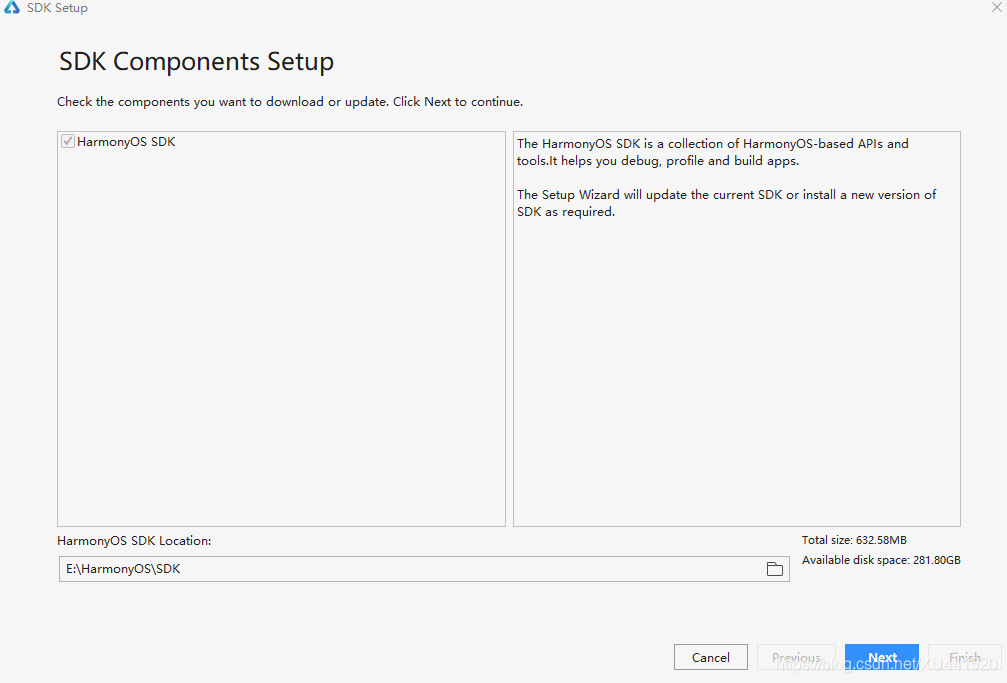
Task: Click the 'HarmonyOS SDK Location:' label
Action: (x=134, y=540)
